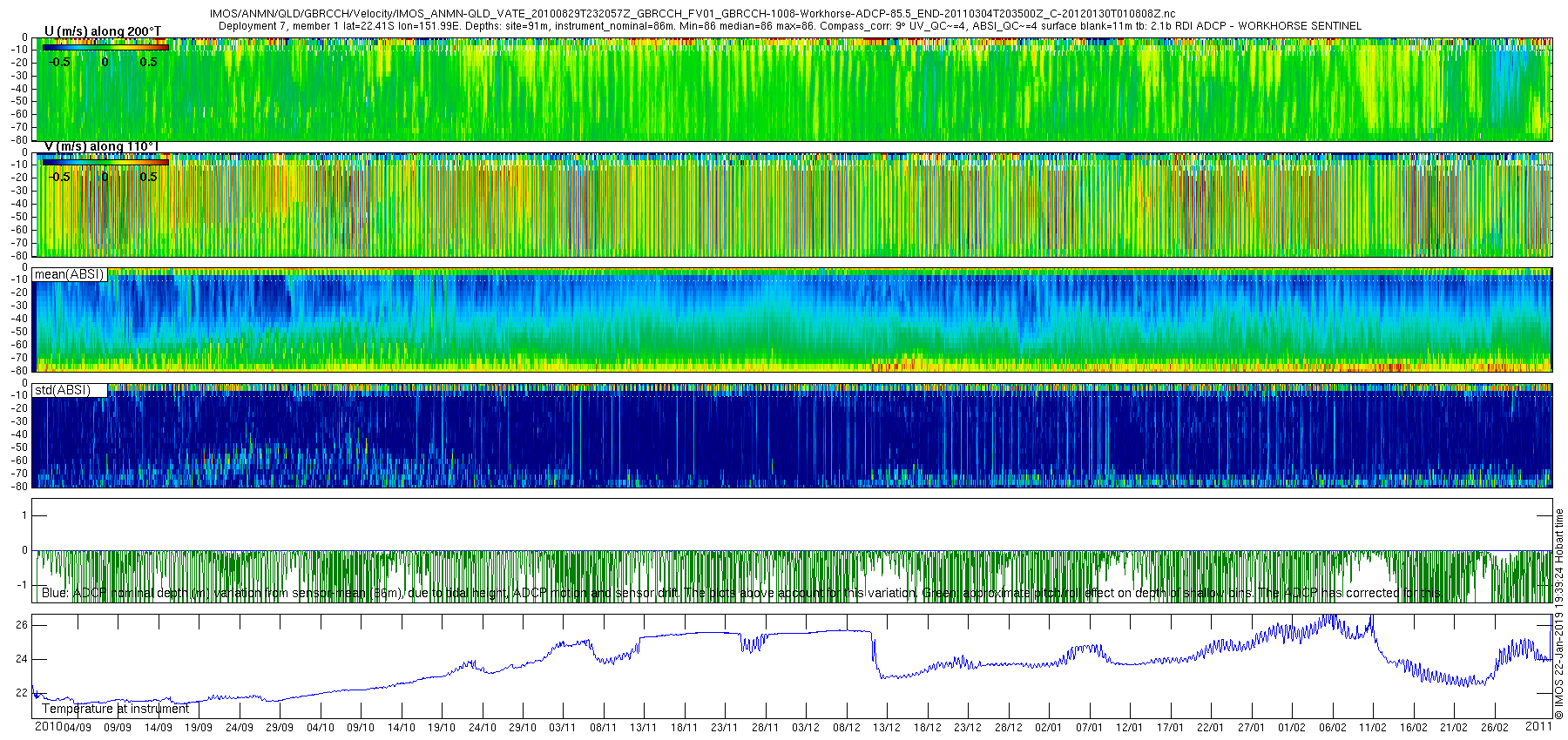Image resolution: width=1568 pixels, height=740 pixels.
Task: Select the 26/02 date tick label
Action: tap(1495, 728)
